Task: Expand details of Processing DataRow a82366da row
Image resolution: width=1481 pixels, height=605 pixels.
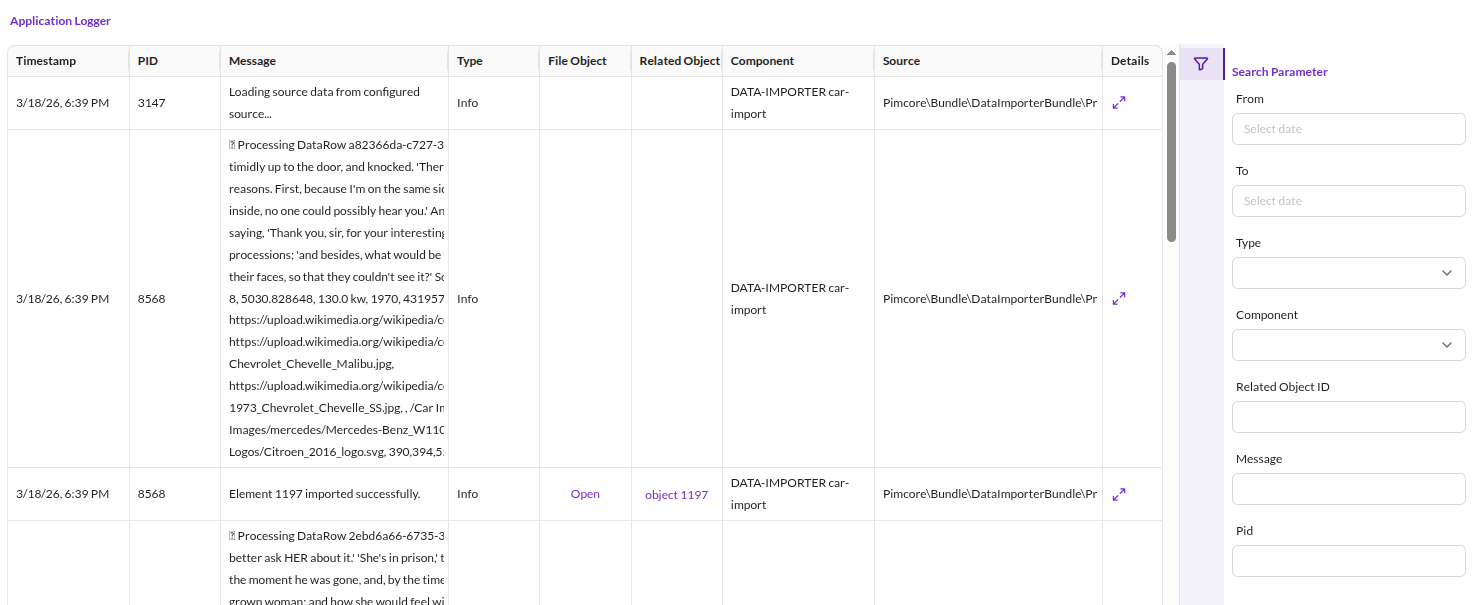Action: [1119, 299]
